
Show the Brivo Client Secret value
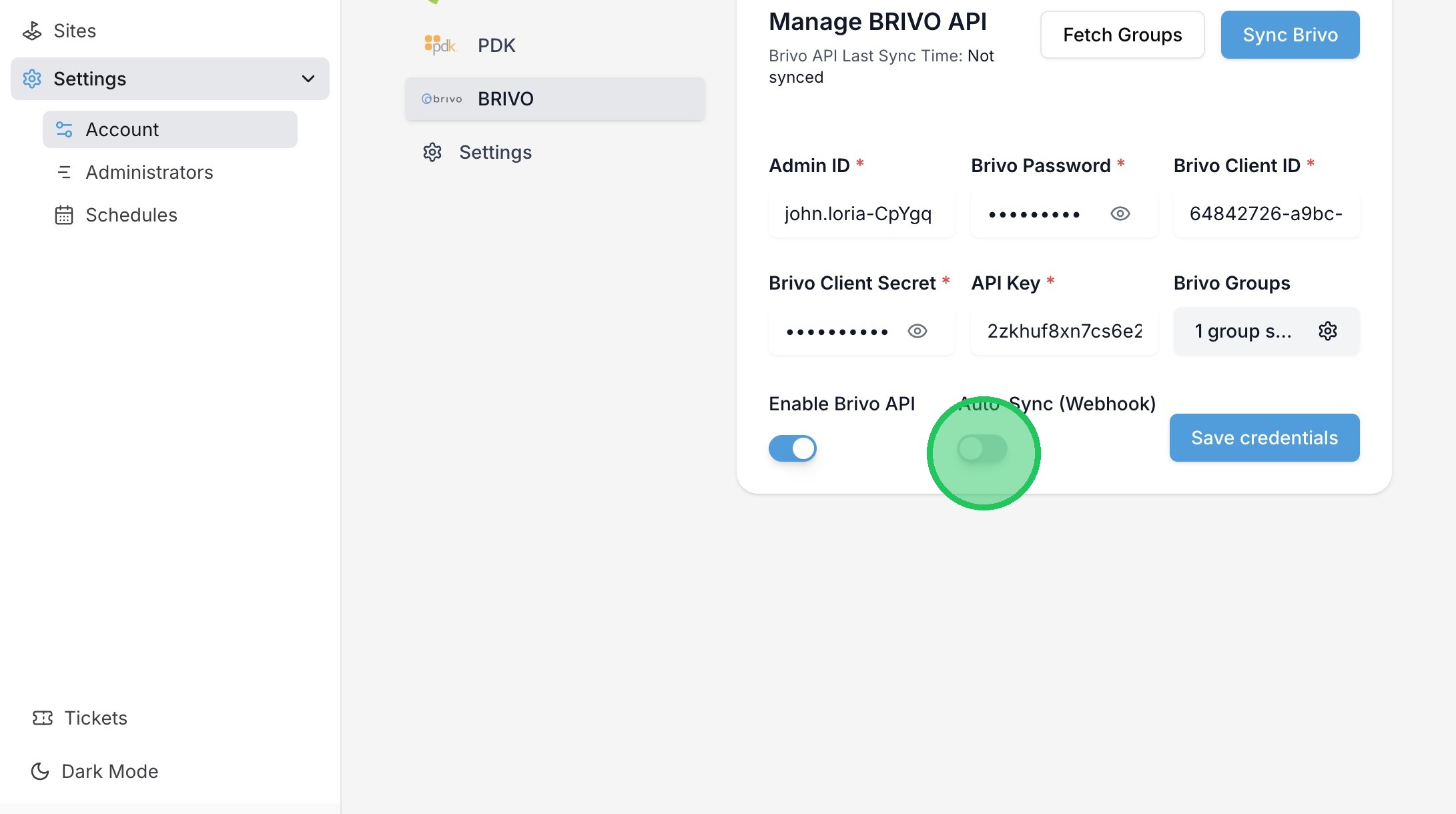pyautogui.click(x=918, y=331)
